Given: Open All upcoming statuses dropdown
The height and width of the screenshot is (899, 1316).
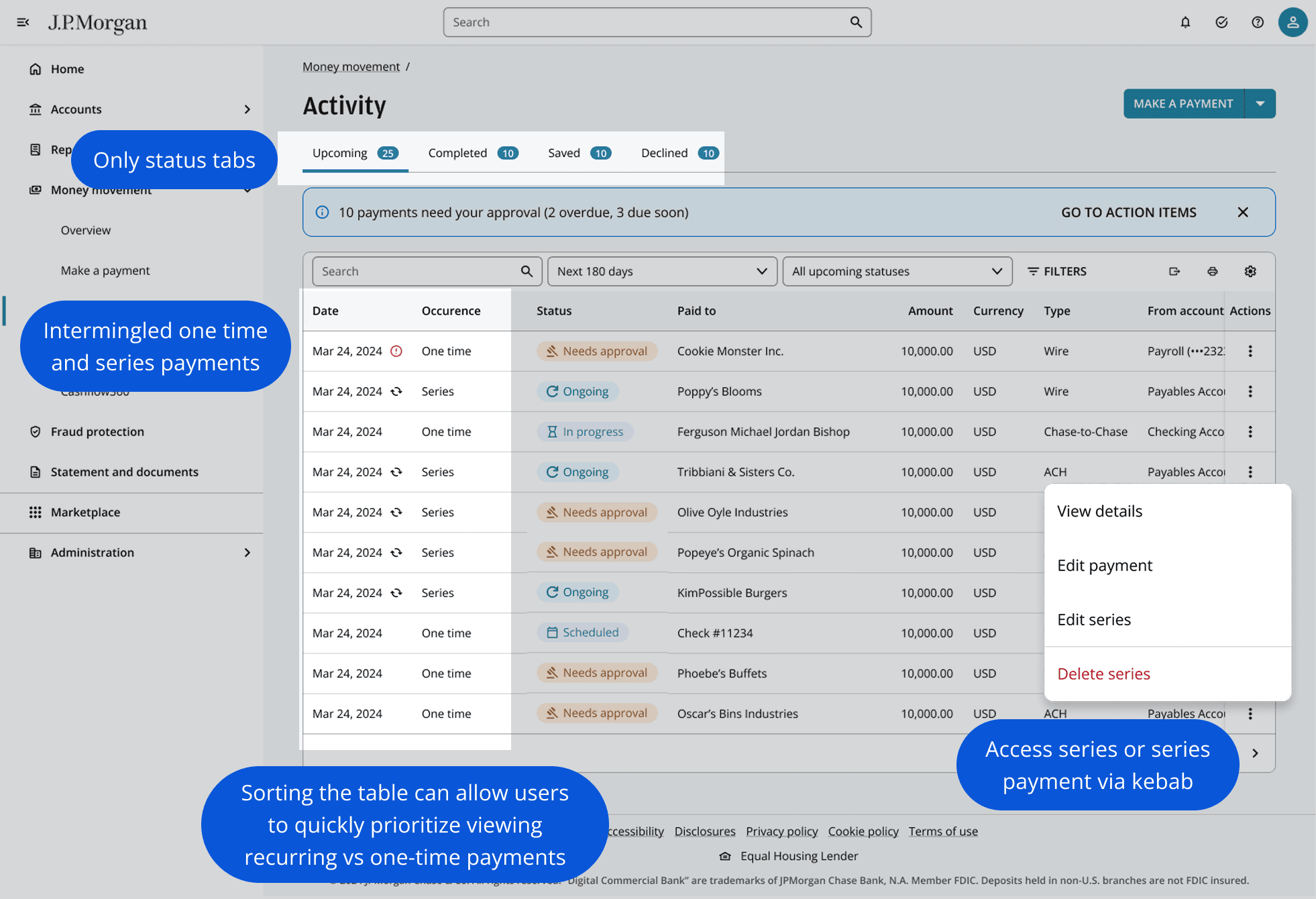Looking at the screenshot, I should pyautogui.click(x=897, y=271).
